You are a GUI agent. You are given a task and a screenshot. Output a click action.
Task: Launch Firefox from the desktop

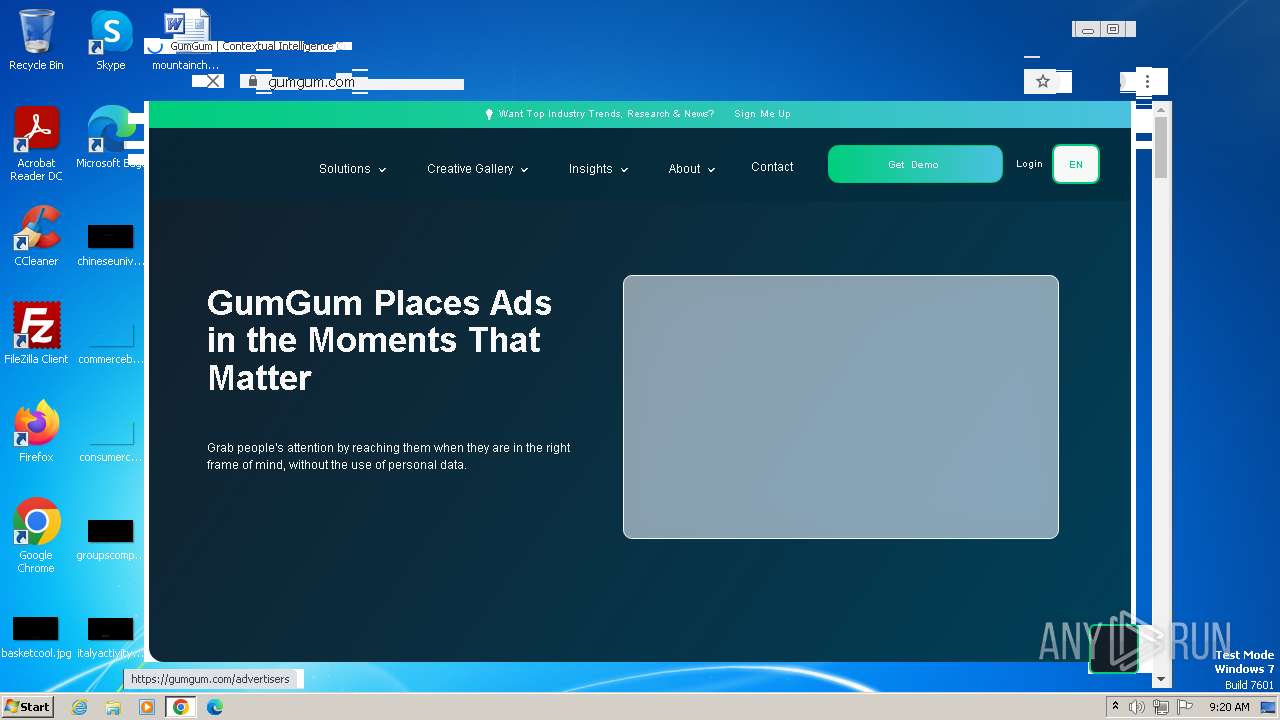36,432
